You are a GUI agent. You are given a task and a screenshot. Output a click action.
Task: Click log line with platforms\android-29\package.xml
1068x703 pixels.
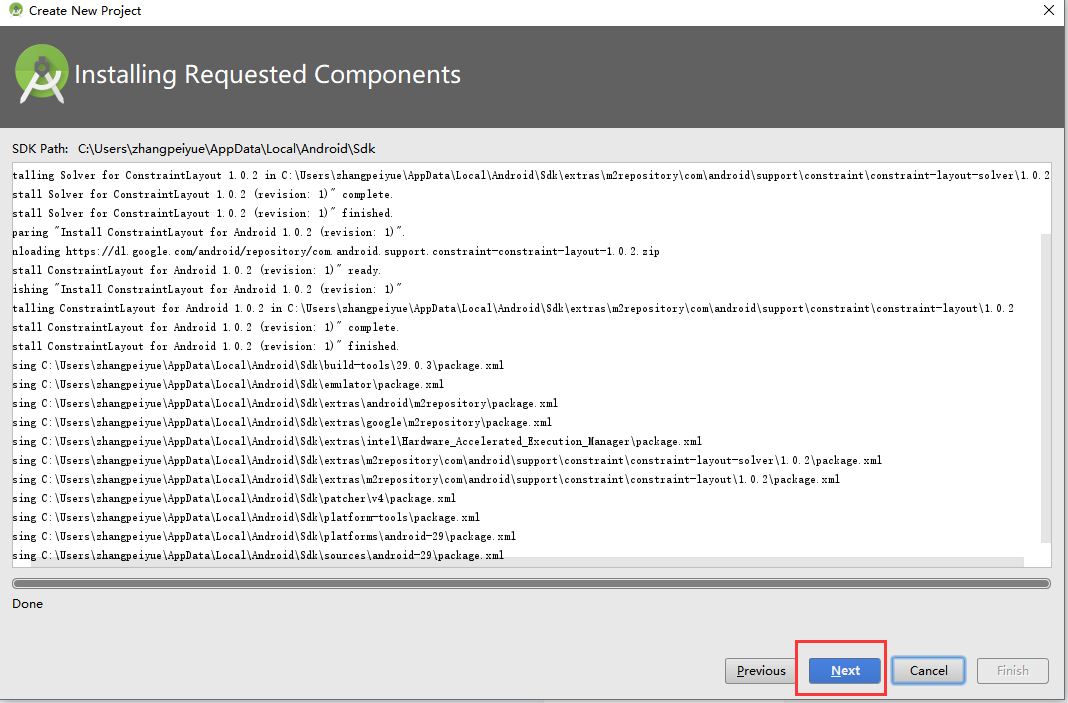click(x=264, y=536)
